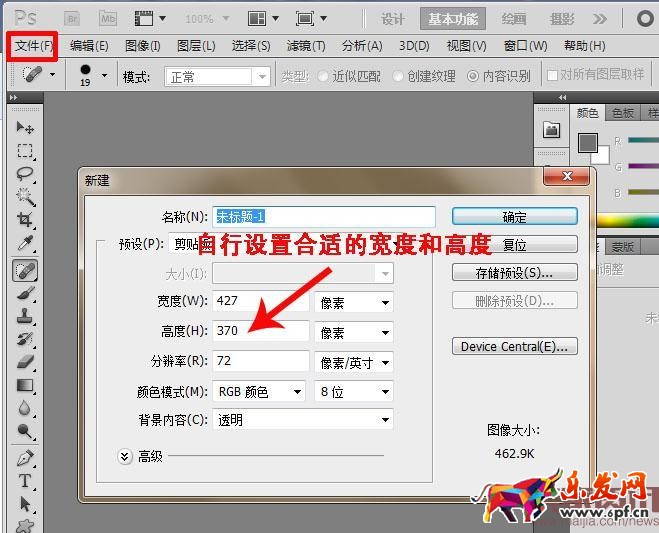
Task: Adjust the R color slider
Action: pos(643,140)
